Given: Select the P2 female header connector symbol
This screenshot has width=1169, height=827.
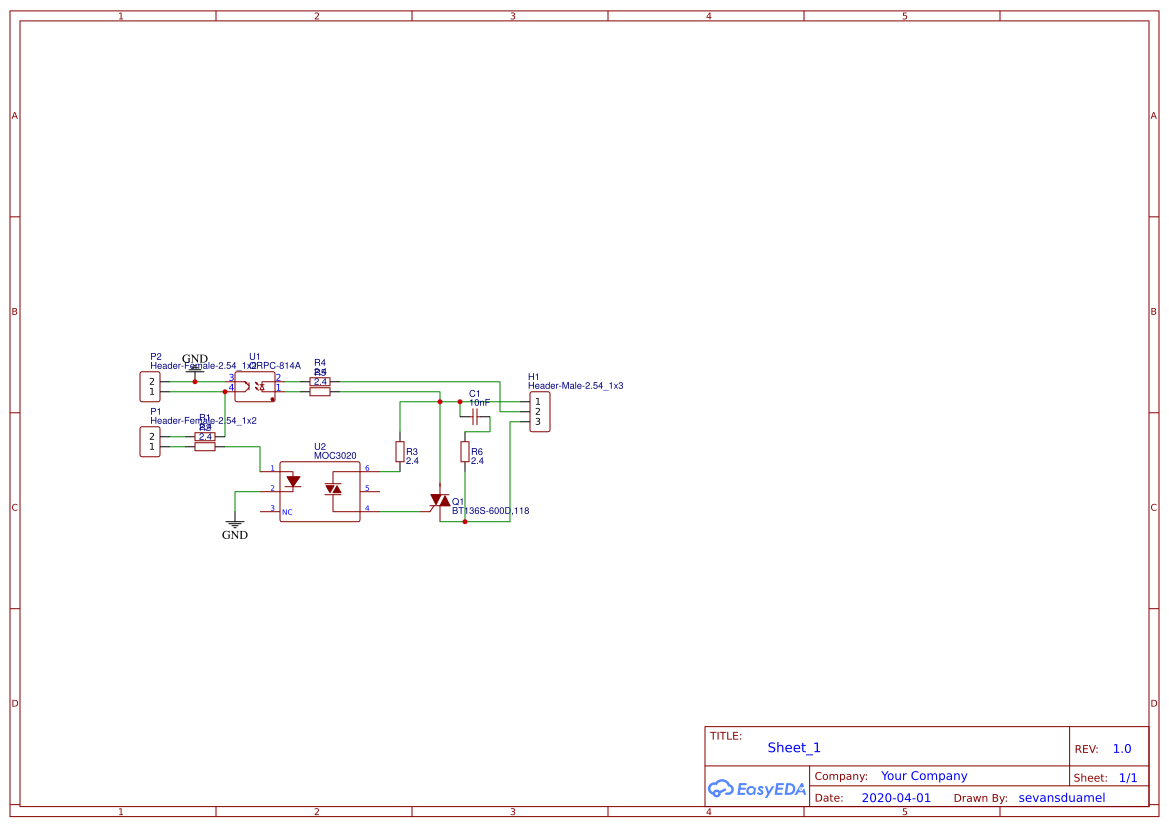Looking at the screenshot, I should [x=150, y=386].
